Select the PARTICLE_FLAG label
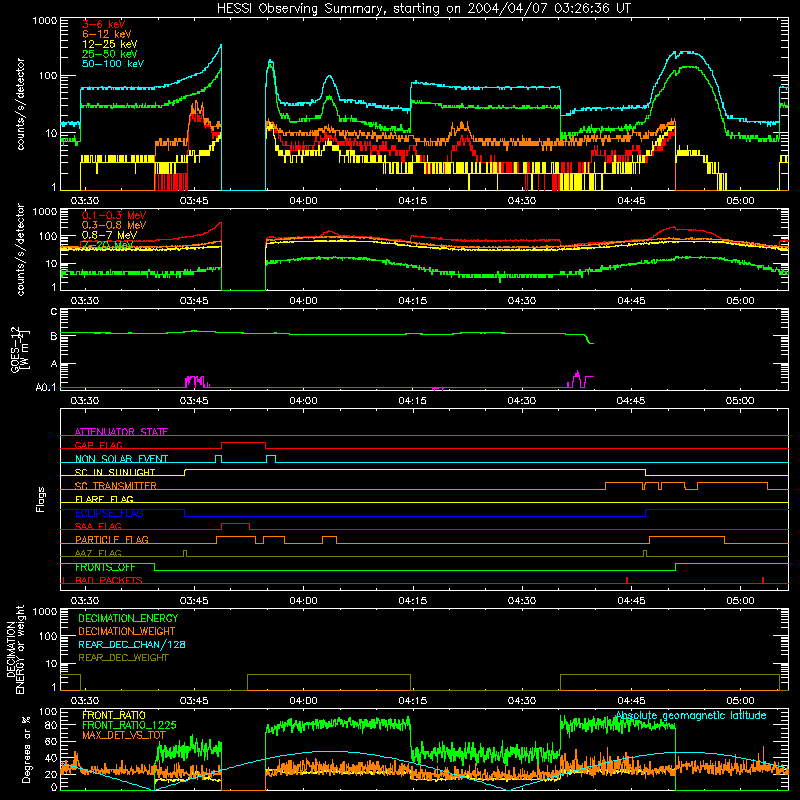This screenshot has height=800, width=800. pos(112,539)
